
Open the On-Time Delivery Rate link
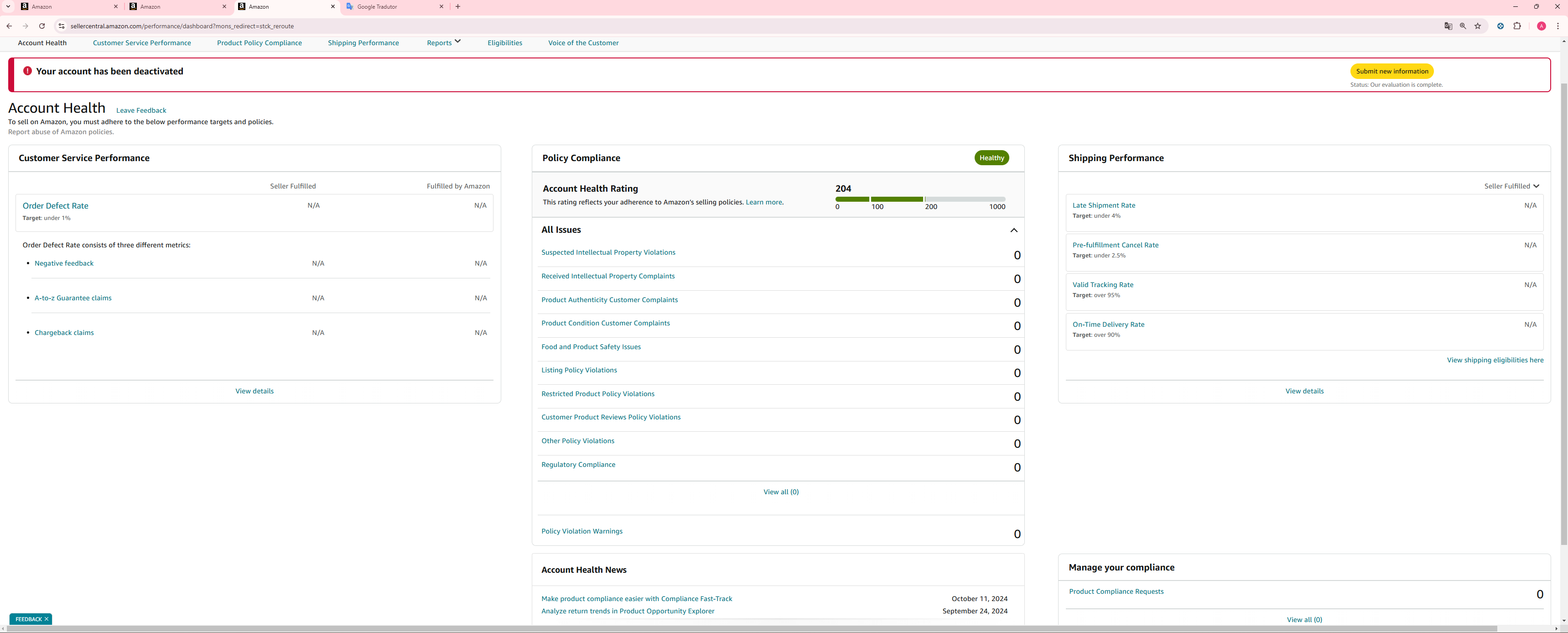(x=1108, y=324)
